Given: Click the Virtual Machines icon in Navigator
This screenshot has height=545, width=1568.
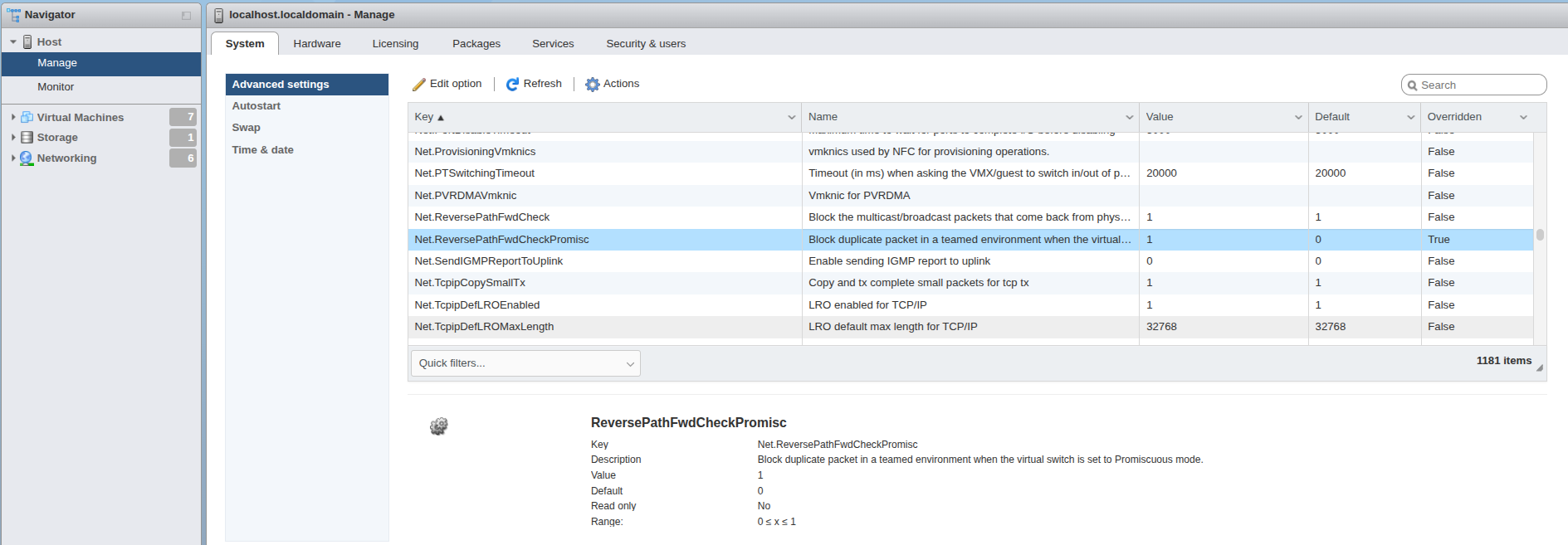Looking at the screenshot, I should [27, 118].
